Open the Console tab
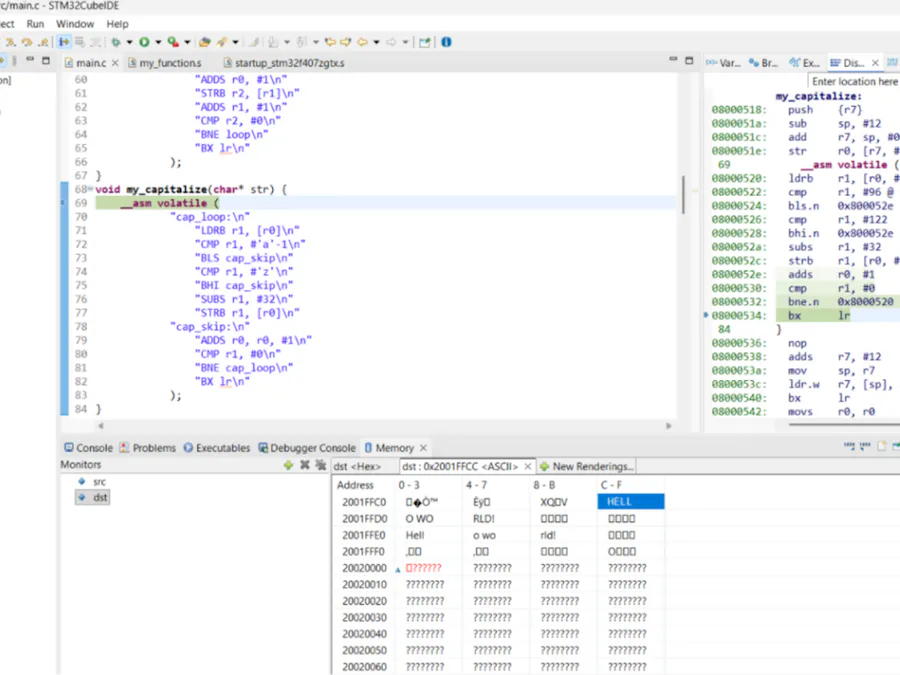 (88, 448)
